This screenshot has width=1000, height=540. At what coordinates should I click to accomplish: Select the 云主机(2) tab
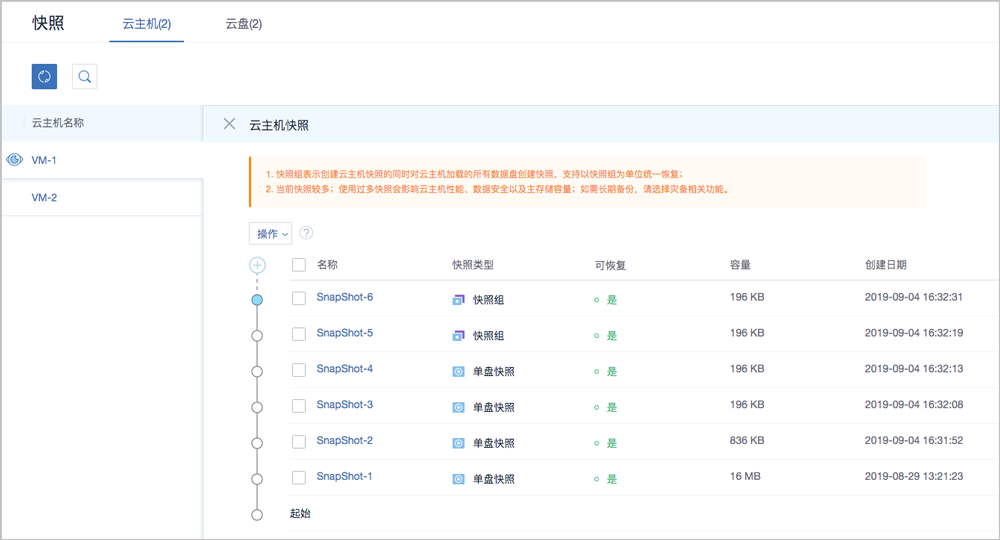click(x=146, y=23)
